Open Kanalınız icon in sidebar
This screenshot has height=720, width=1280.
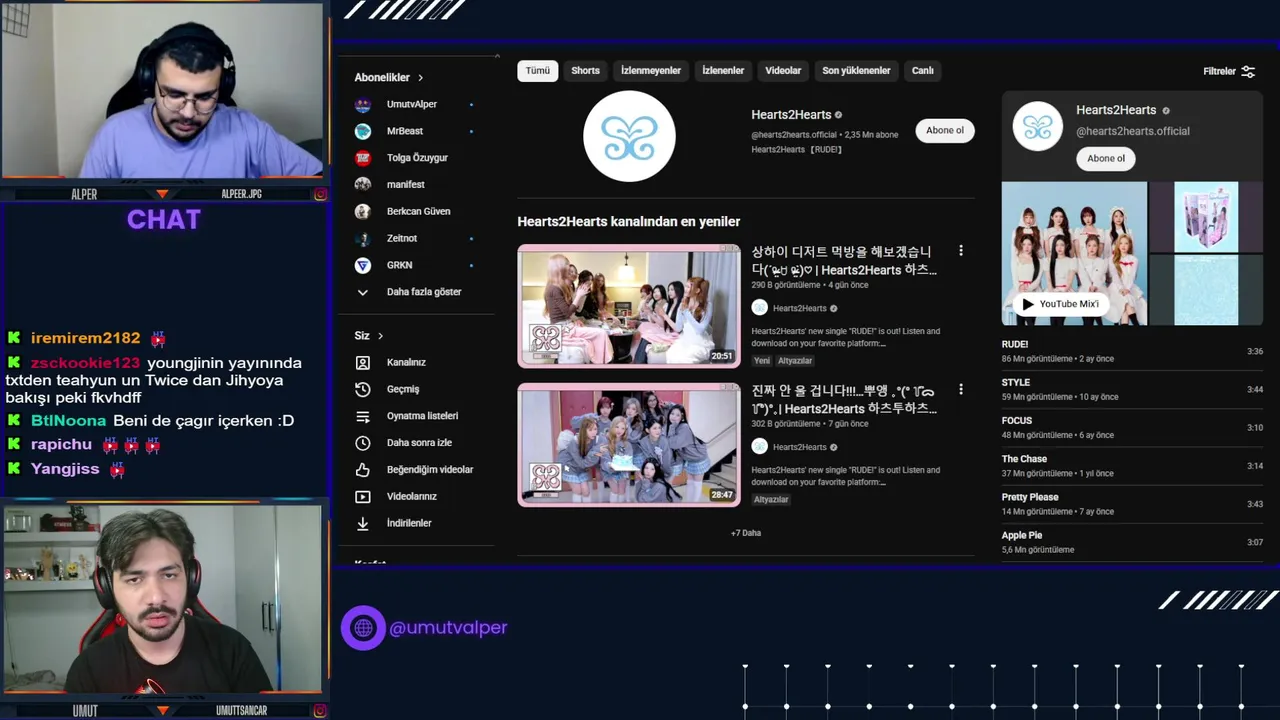[x=363, y=362]
